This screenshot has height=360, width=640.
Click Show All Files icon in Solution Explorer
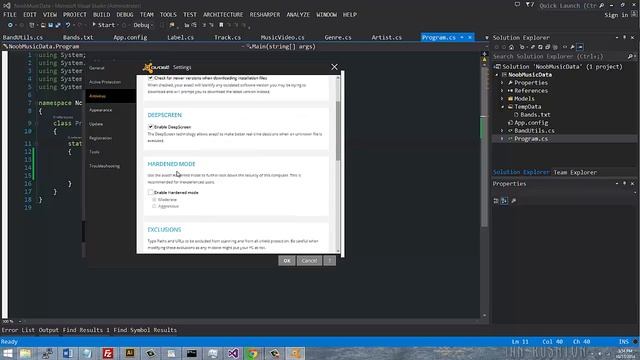(556, 47)
